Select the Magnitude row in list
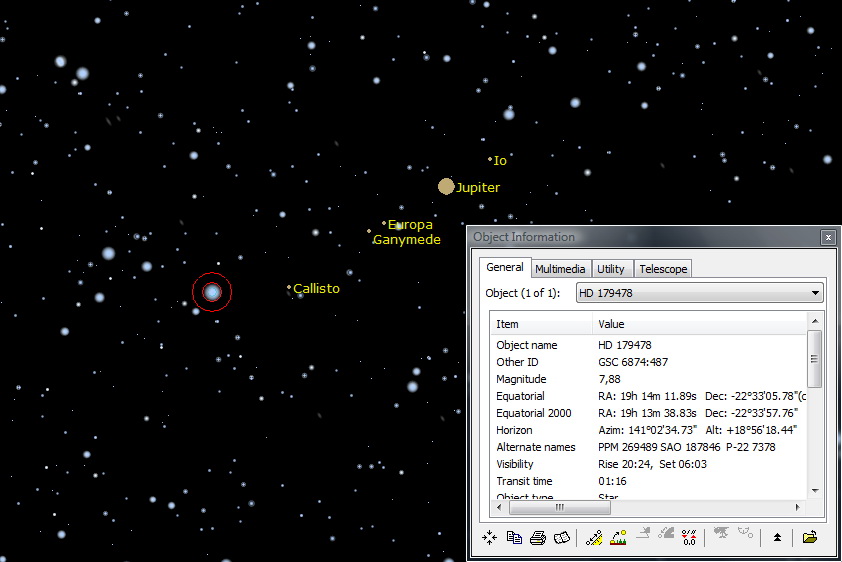 (521, 379)
